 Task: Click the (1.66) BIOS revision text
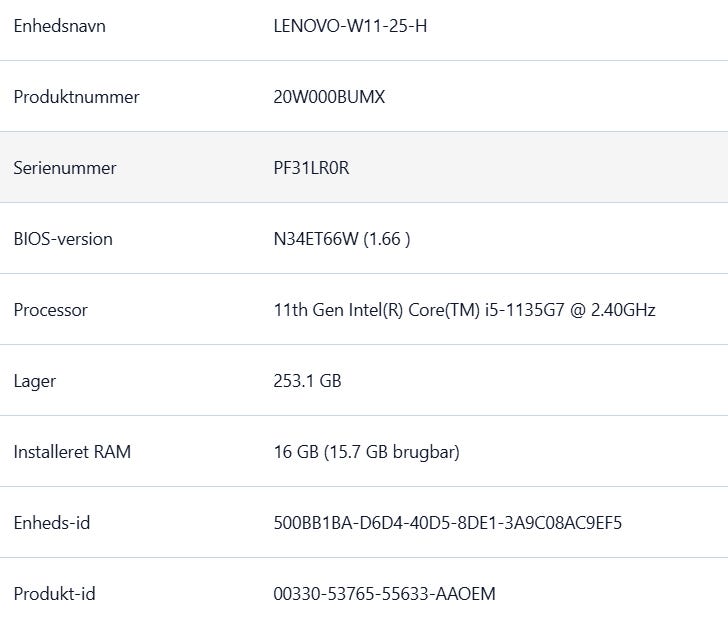click(x=387, y=239)
